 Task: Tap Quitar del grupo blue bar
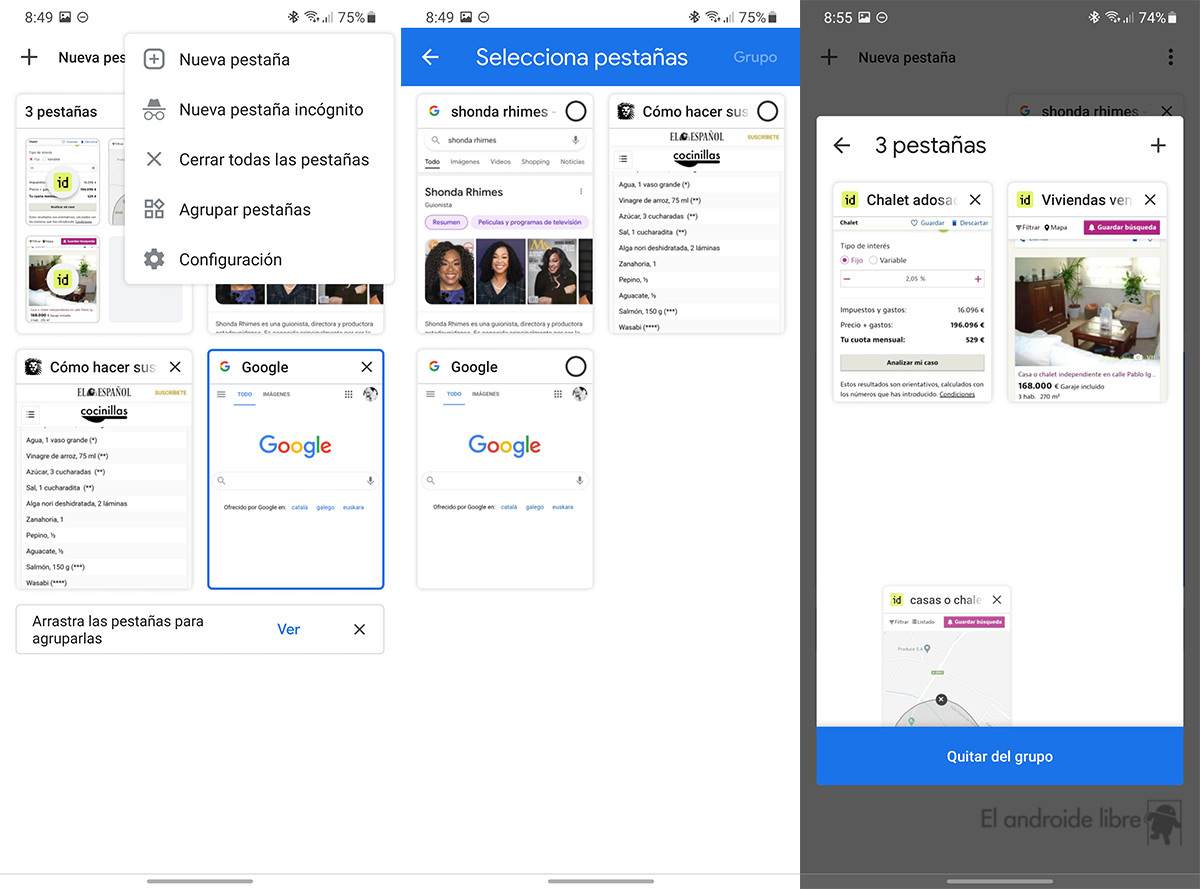(x=1000, y=756)
